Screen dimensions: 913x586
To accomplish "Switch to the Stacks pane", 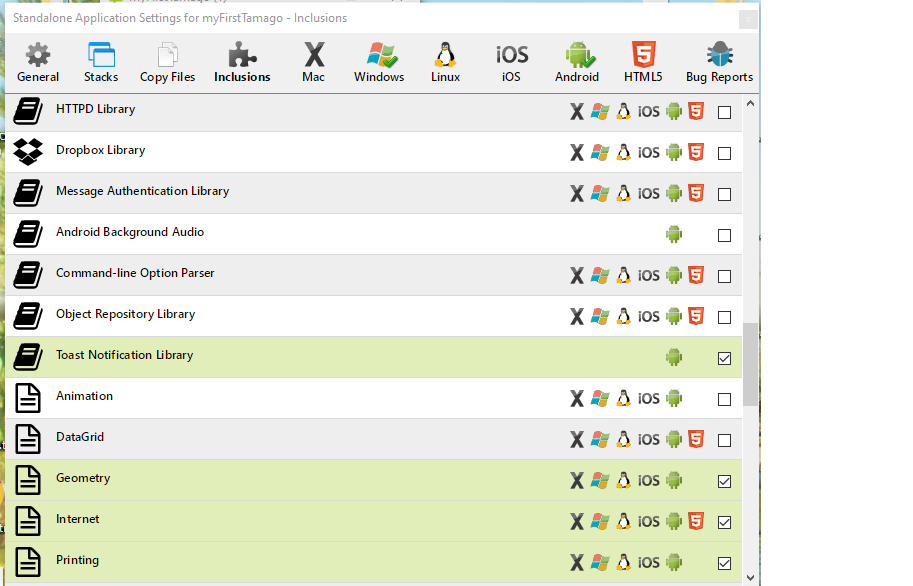I will (x=101, y=62).
